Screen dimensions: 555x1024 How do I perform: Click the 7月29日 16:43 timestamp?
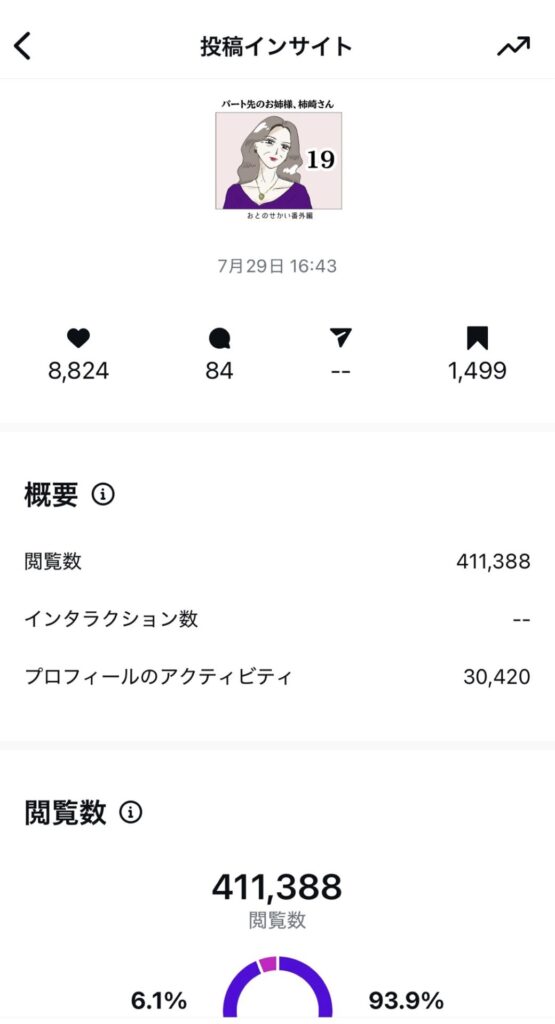(x=278, y=266)
